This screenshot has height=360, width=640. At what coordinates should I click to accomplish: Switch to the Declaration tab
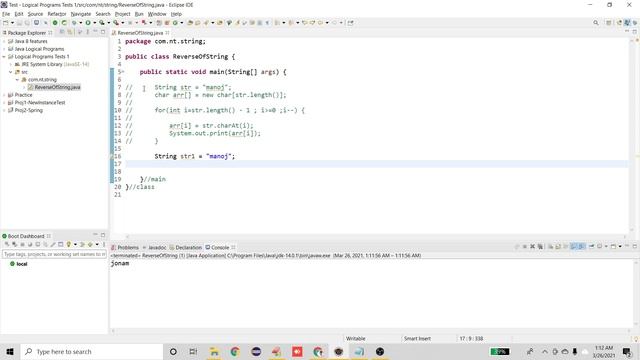pos(186,247)
